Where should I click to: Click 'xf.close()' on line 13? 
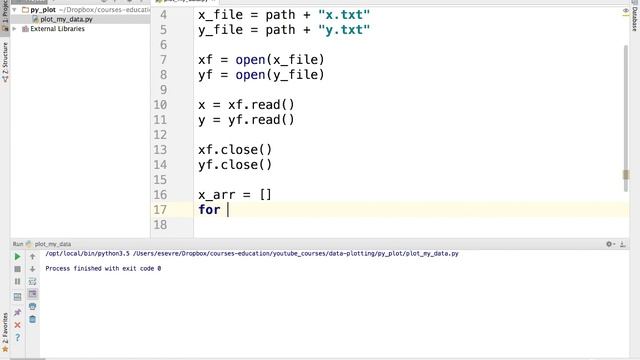(235, 150)
